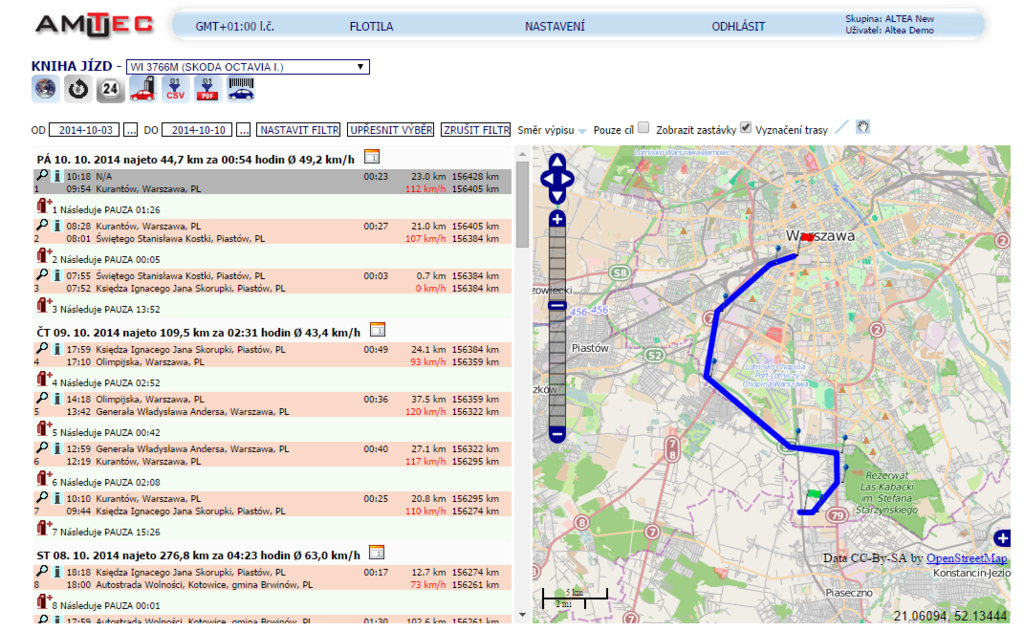Expand the map layer switcher plus
1024x631 pixels.
1002,538
